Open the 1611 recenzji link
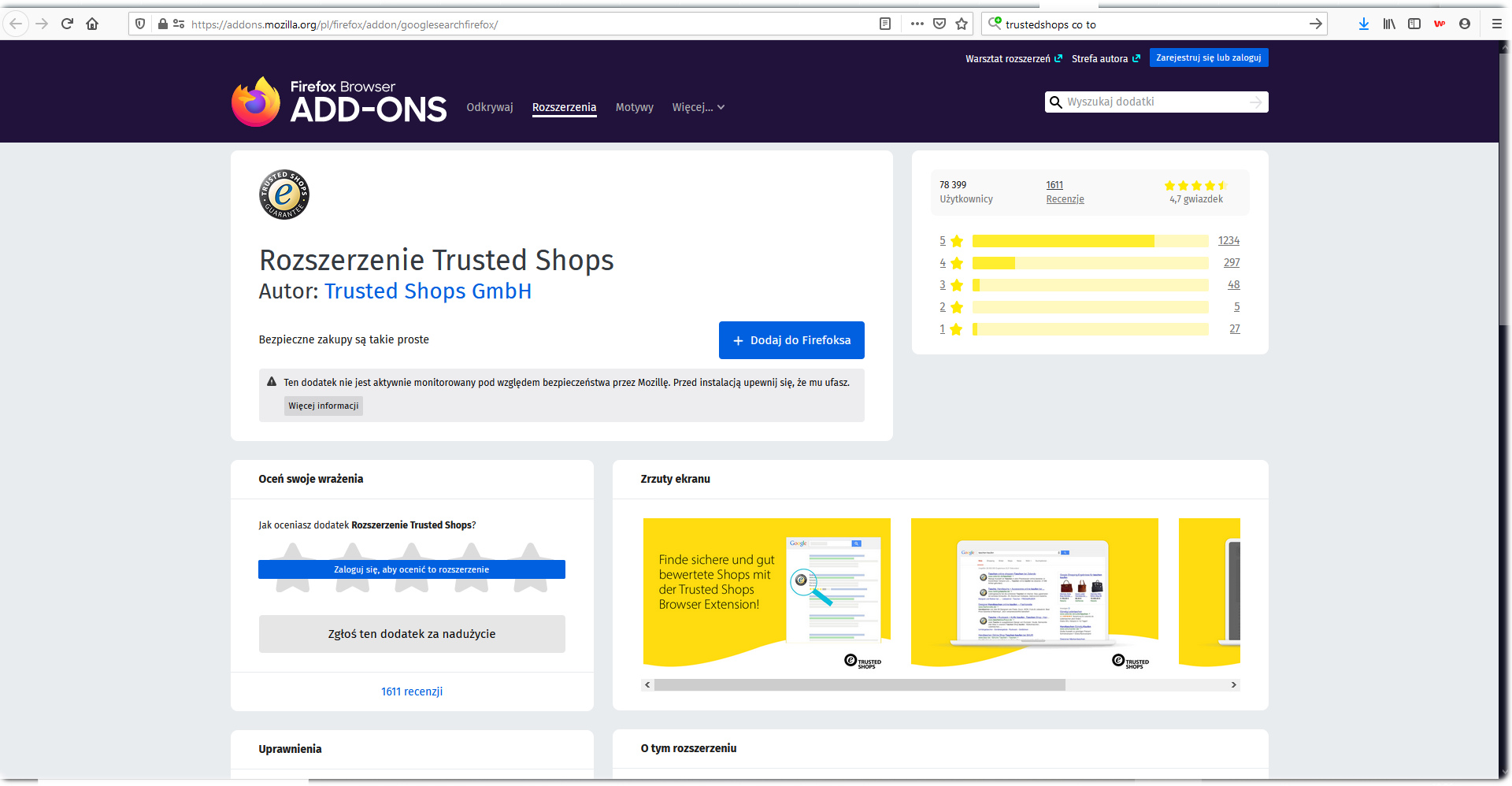1512x786 pixels. pyautogui.click(x=412, y=691)
